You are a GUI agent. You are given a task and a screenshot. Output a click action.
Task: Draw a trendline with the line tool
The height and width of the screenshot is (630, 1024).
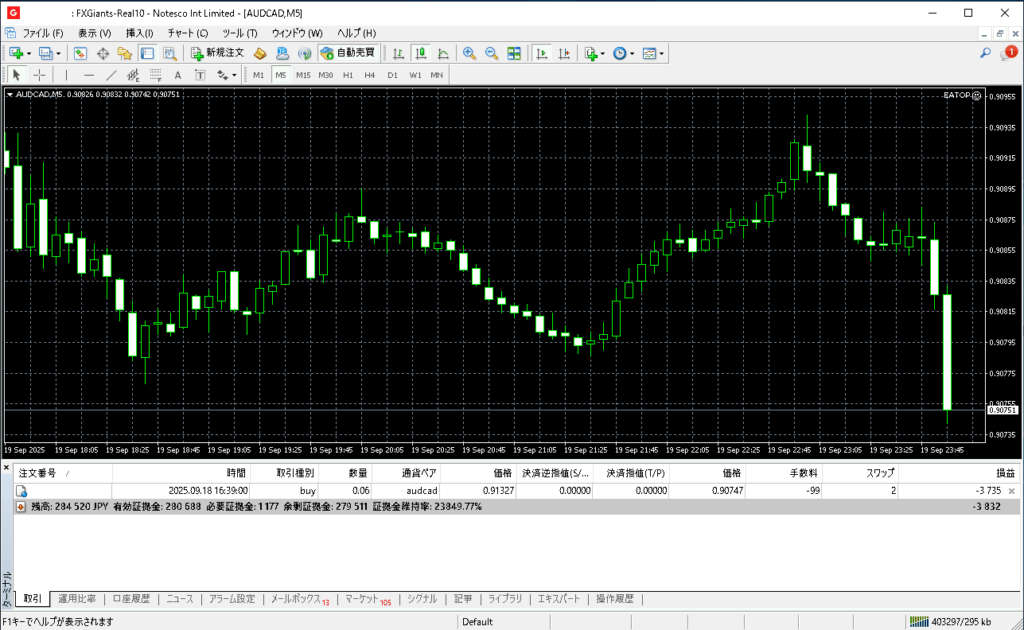click(x=111, y=75)
